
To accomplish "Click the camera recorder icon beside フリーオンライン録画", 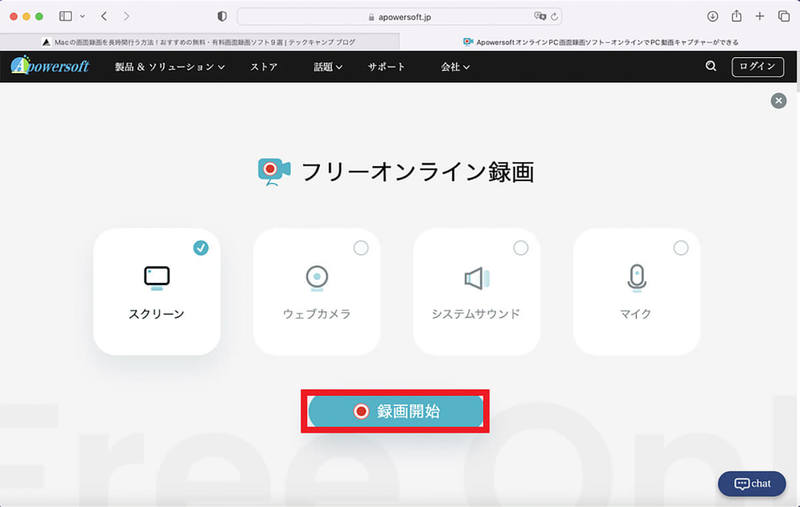I will tap(274, 172).
